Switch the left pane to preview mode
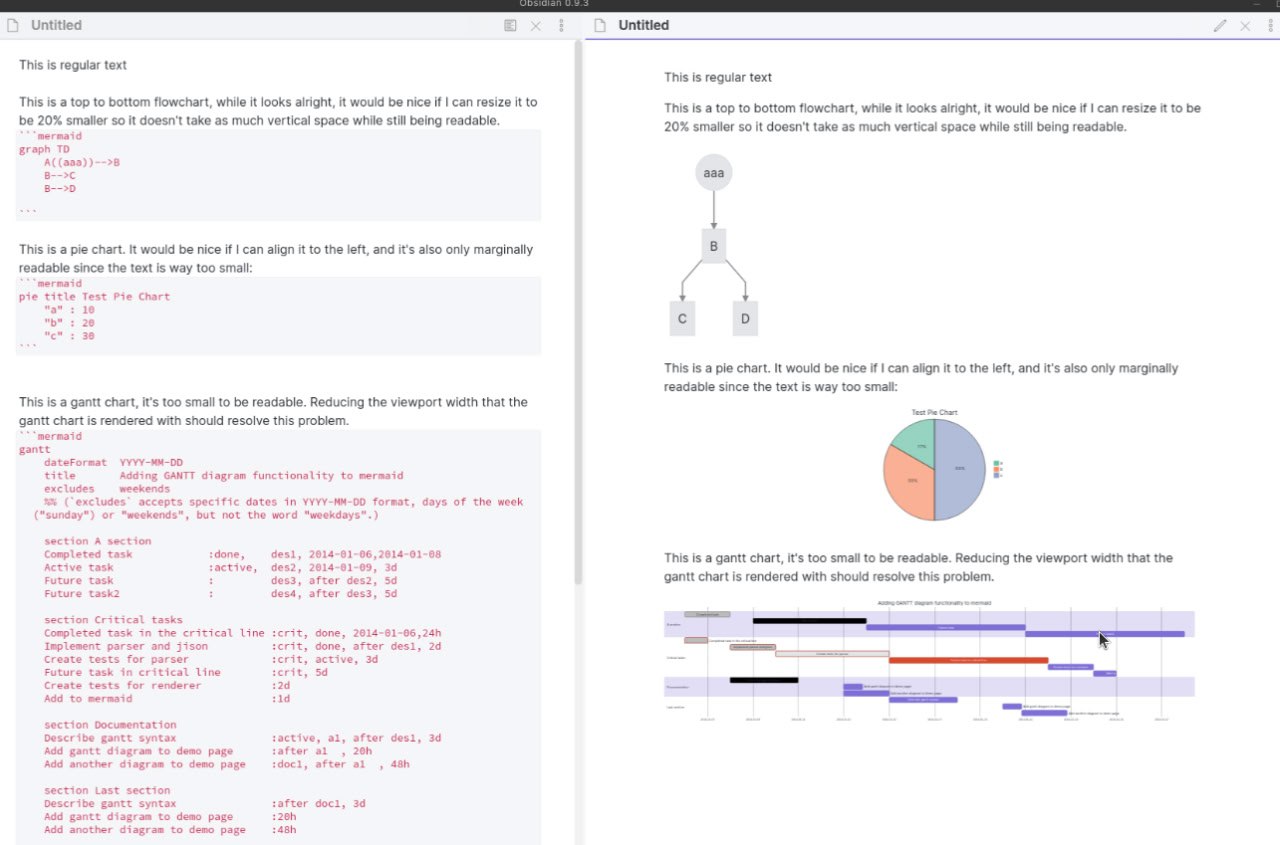Screen dimensions: 1280x845 coord(510,26)
